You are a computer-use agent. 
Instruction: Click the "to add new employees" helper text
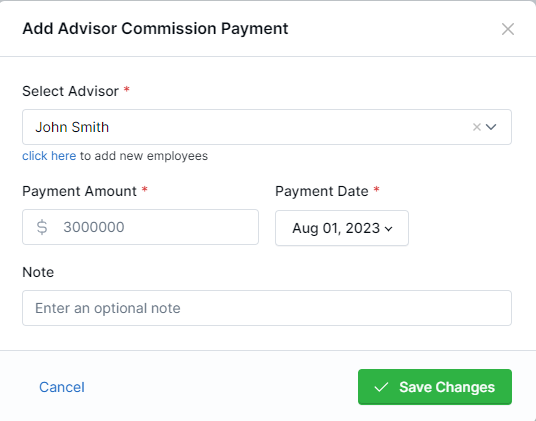pos(144,156)
